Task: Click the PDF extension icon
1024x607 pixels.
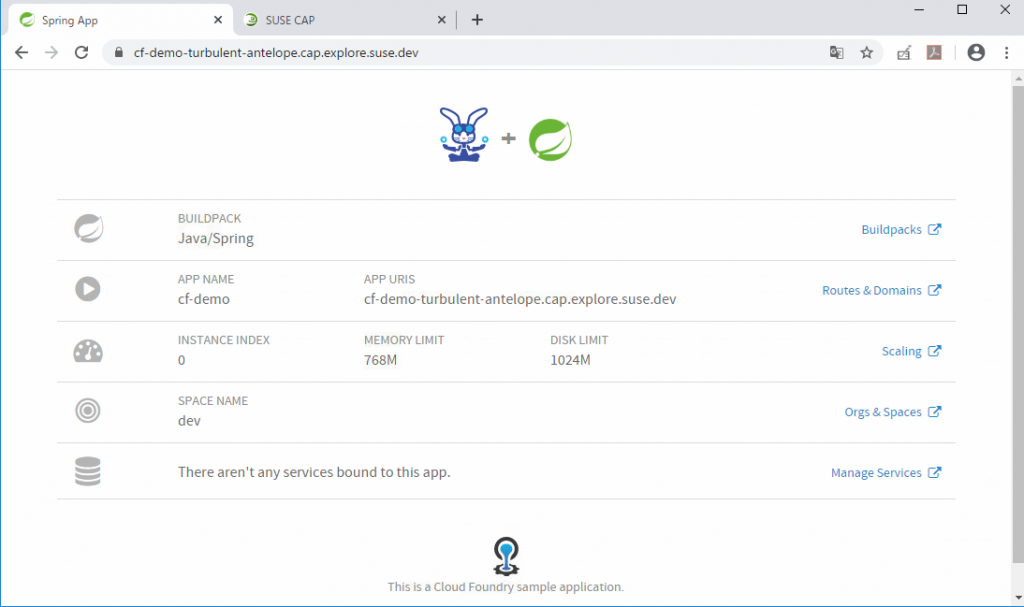Action: (x=934, y=53)
